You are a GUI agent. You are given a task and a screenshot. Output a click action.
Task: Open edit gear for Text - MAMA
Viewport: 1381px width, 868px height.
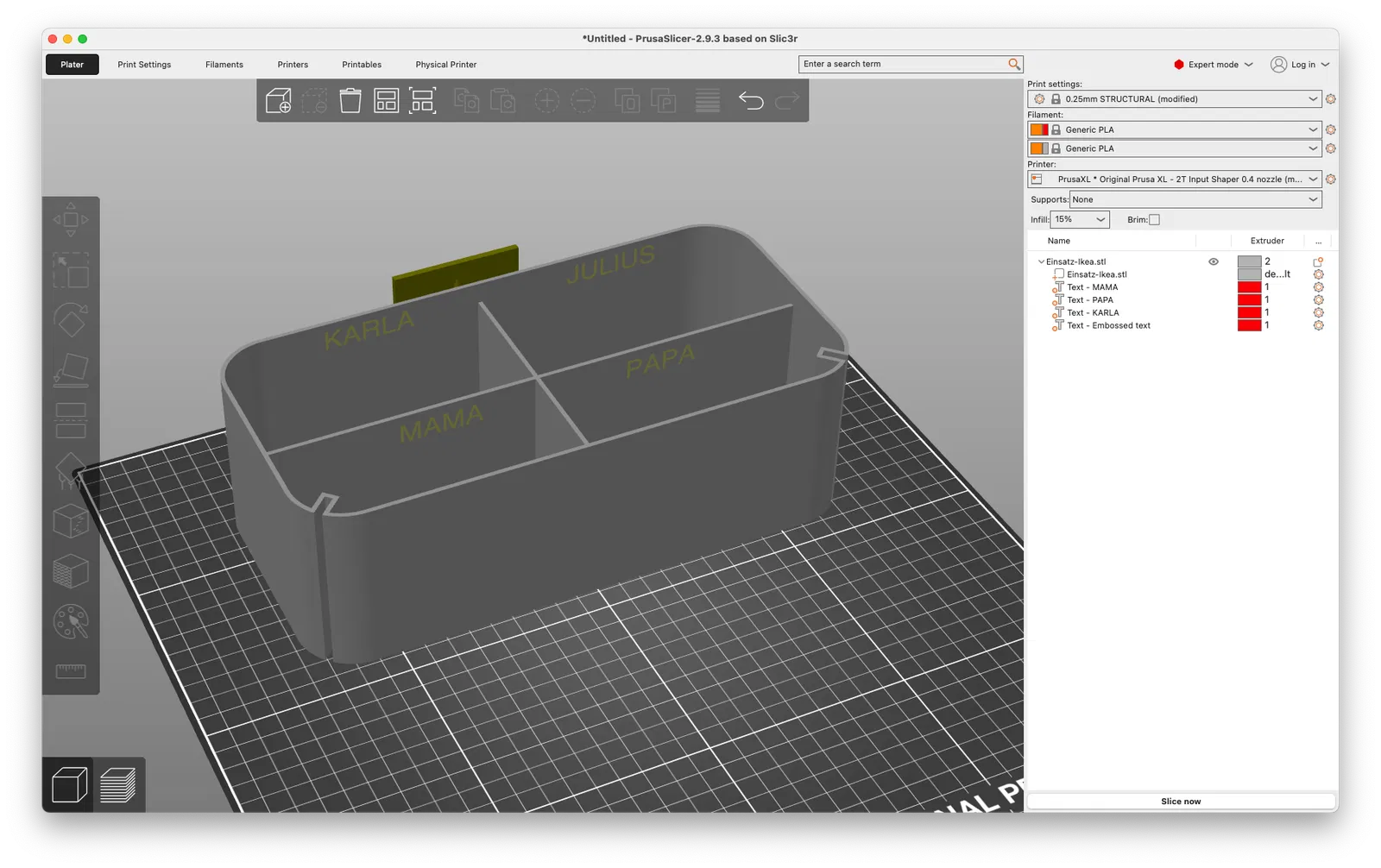pyautogui.click(x=1318, y=287)
